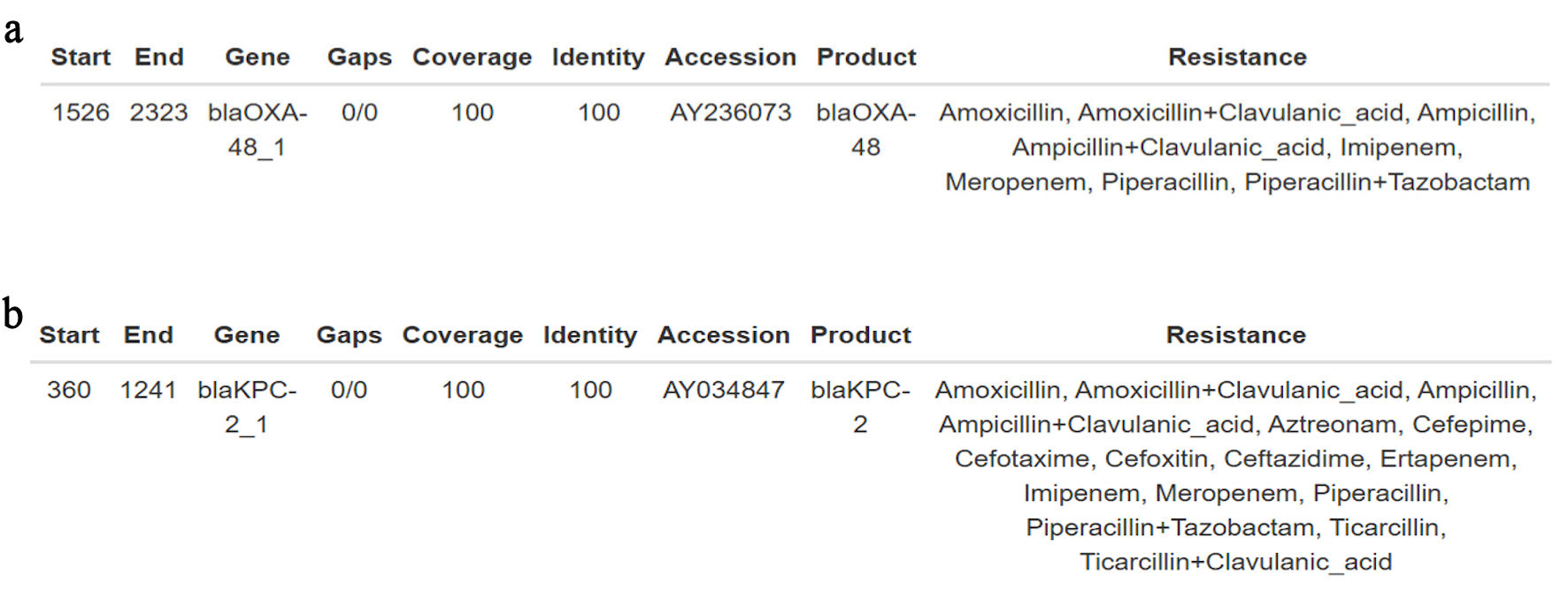Click the Product header in table b
The width and height of the screenshot is (1568, 599).
pos(860,335)
